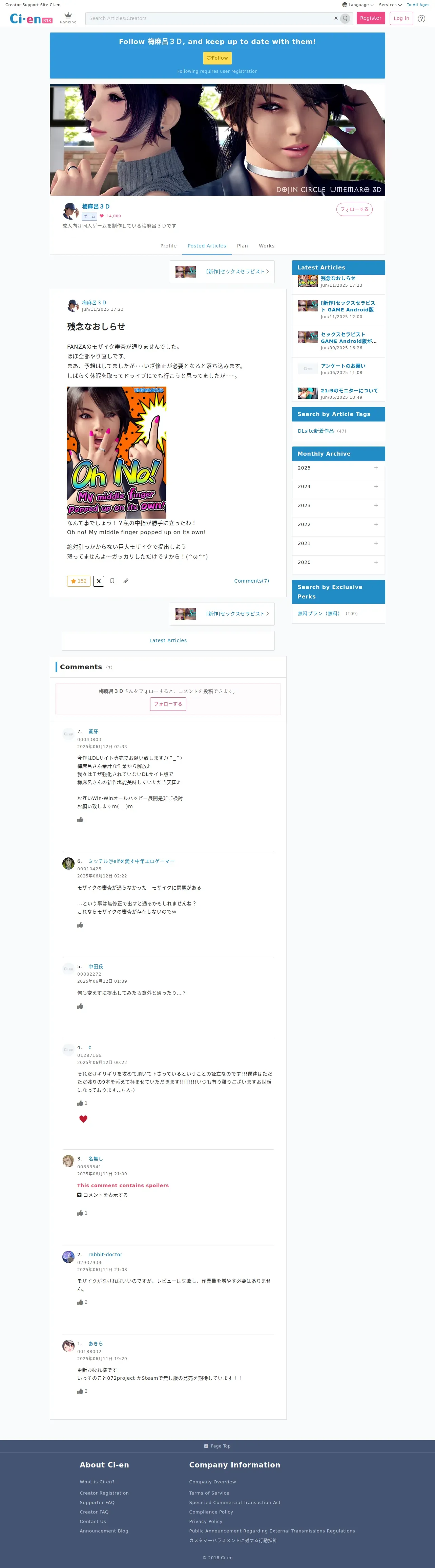The width and height of the screenshot is (435, 1568).
Task: Share the article on X
Action: tap(99, 581)
